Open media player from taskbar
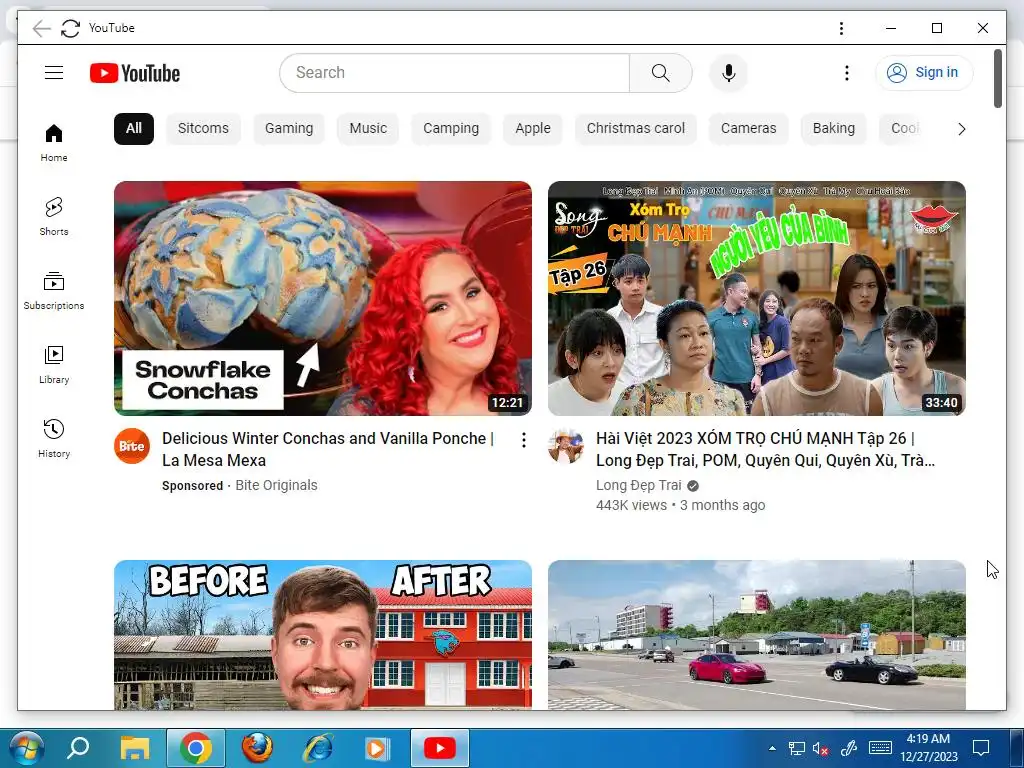 pos(377,748)
